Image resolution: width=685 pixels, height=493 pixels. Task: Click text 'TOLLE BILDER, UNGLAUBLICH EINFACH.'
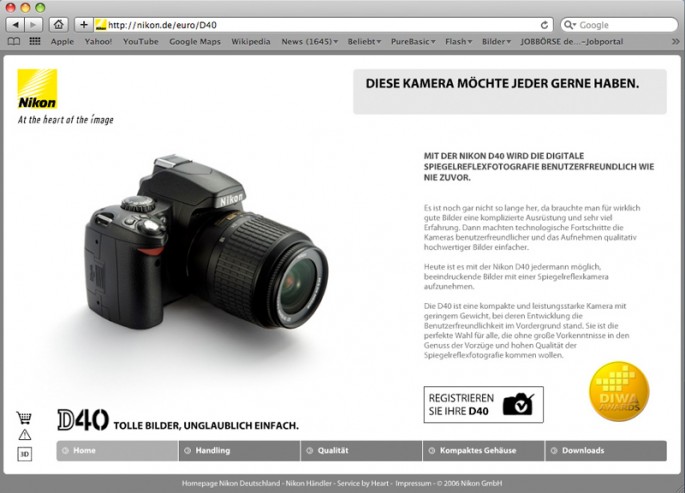pos(206,425)
